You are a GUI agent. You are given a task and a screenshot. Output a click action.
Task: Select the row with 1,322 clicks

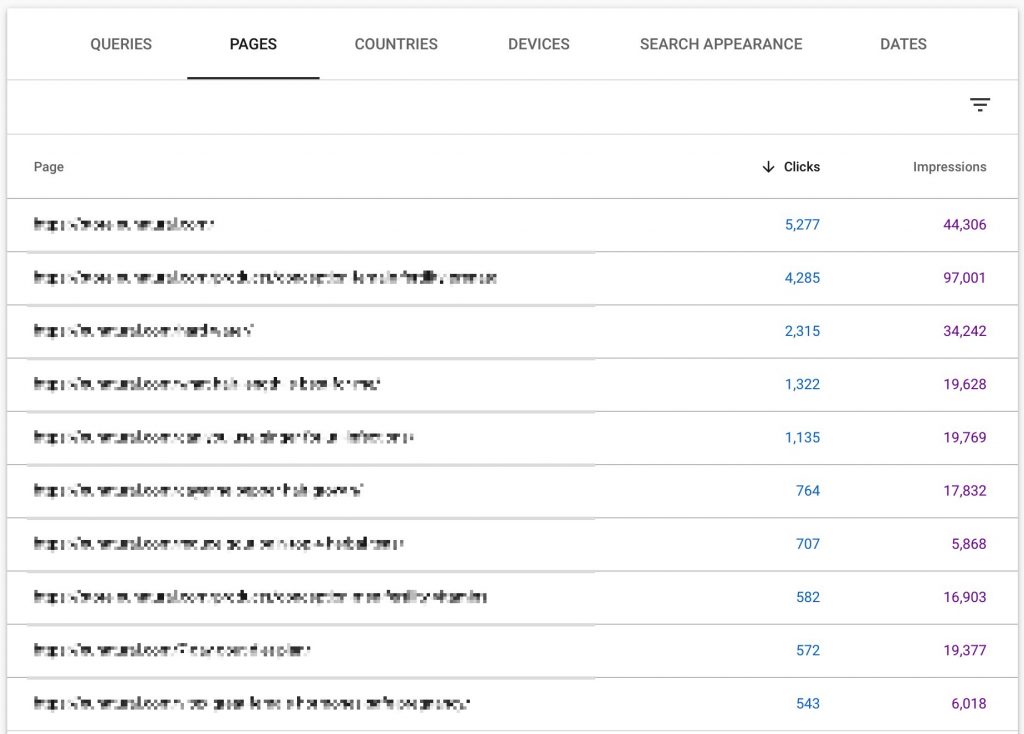click(512, 385)
